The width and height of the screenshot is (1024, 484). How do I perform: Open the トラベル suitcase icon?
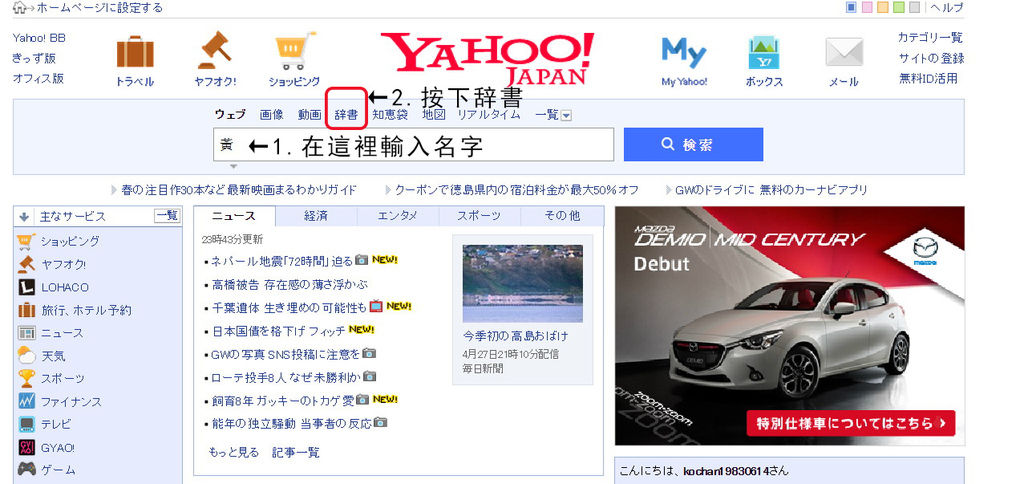[x=135, y=53]
